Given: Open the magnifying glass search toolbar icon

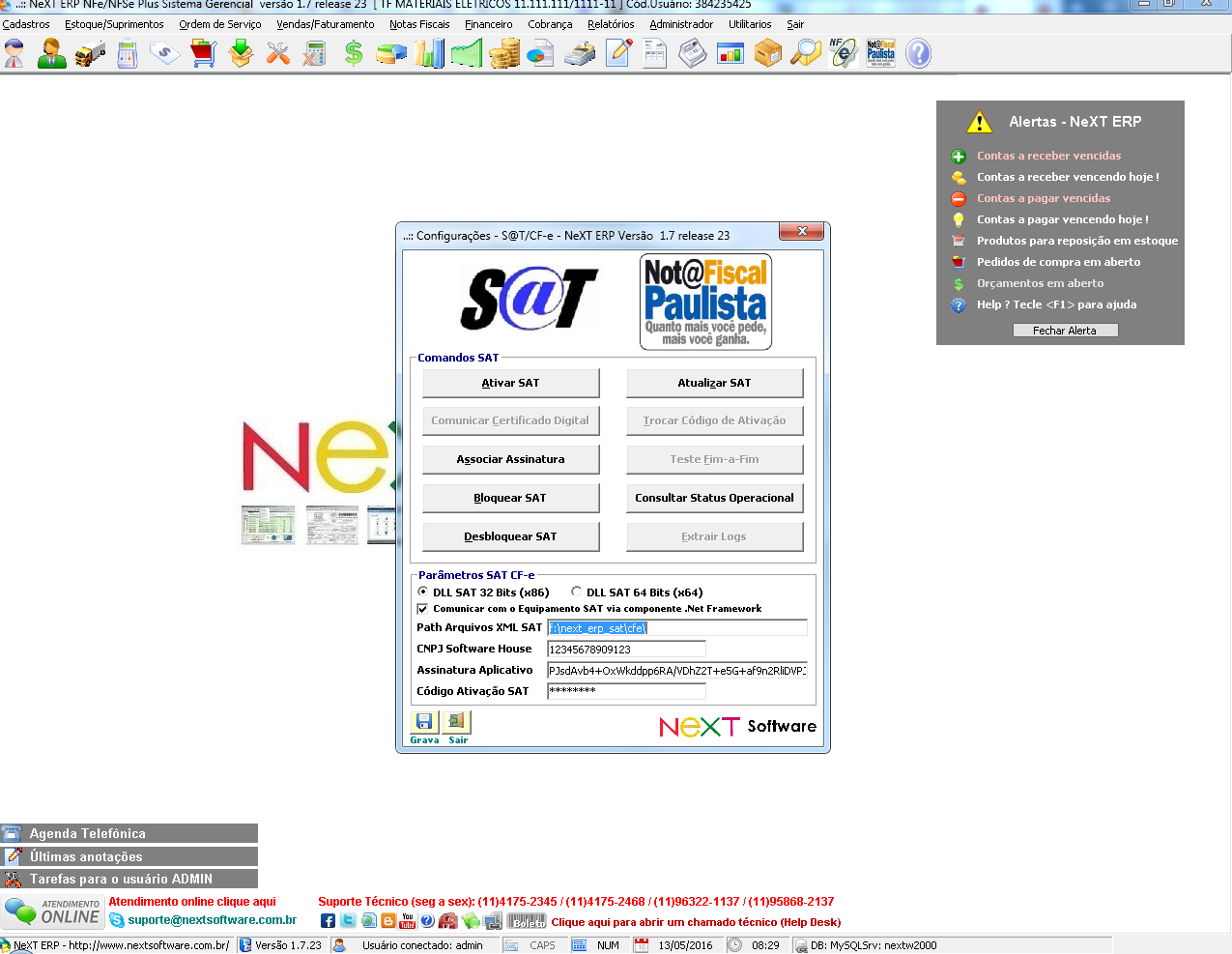Looking at the screenshot, I should coord(805,53).
